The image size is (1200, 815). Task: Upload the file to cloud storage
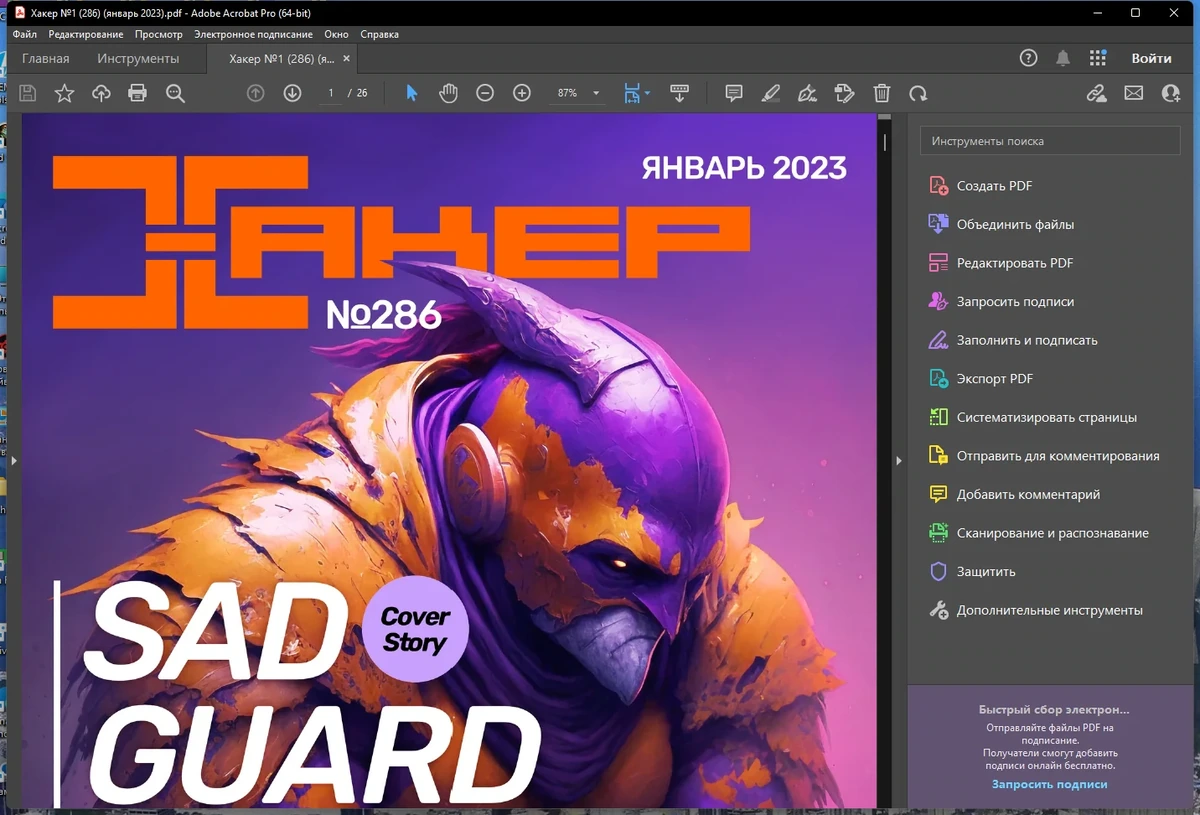101,93
